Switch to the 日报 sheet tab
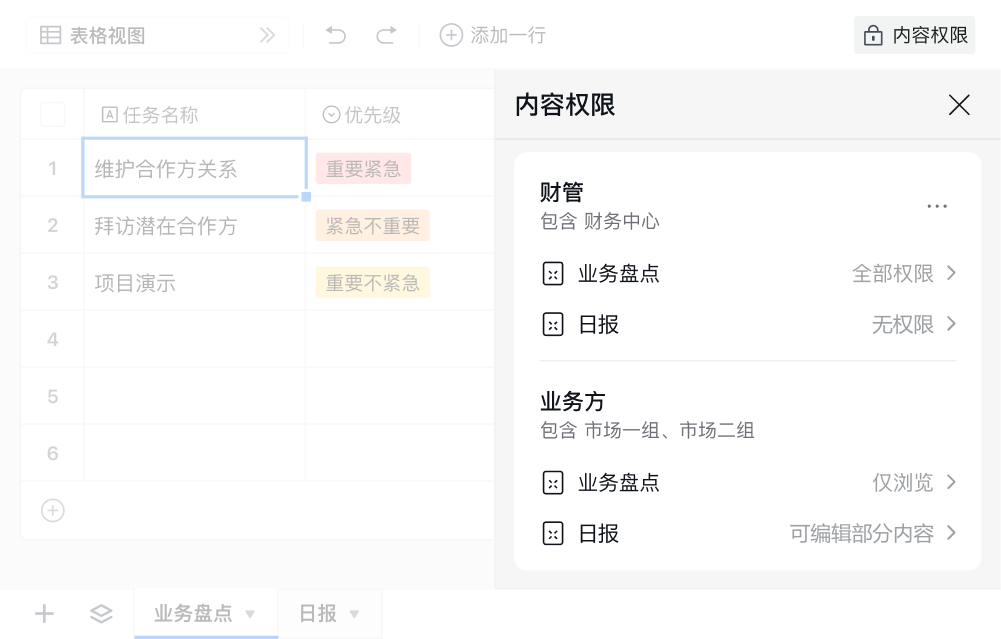Viewport: 1001px width, 639px height. 318,614
